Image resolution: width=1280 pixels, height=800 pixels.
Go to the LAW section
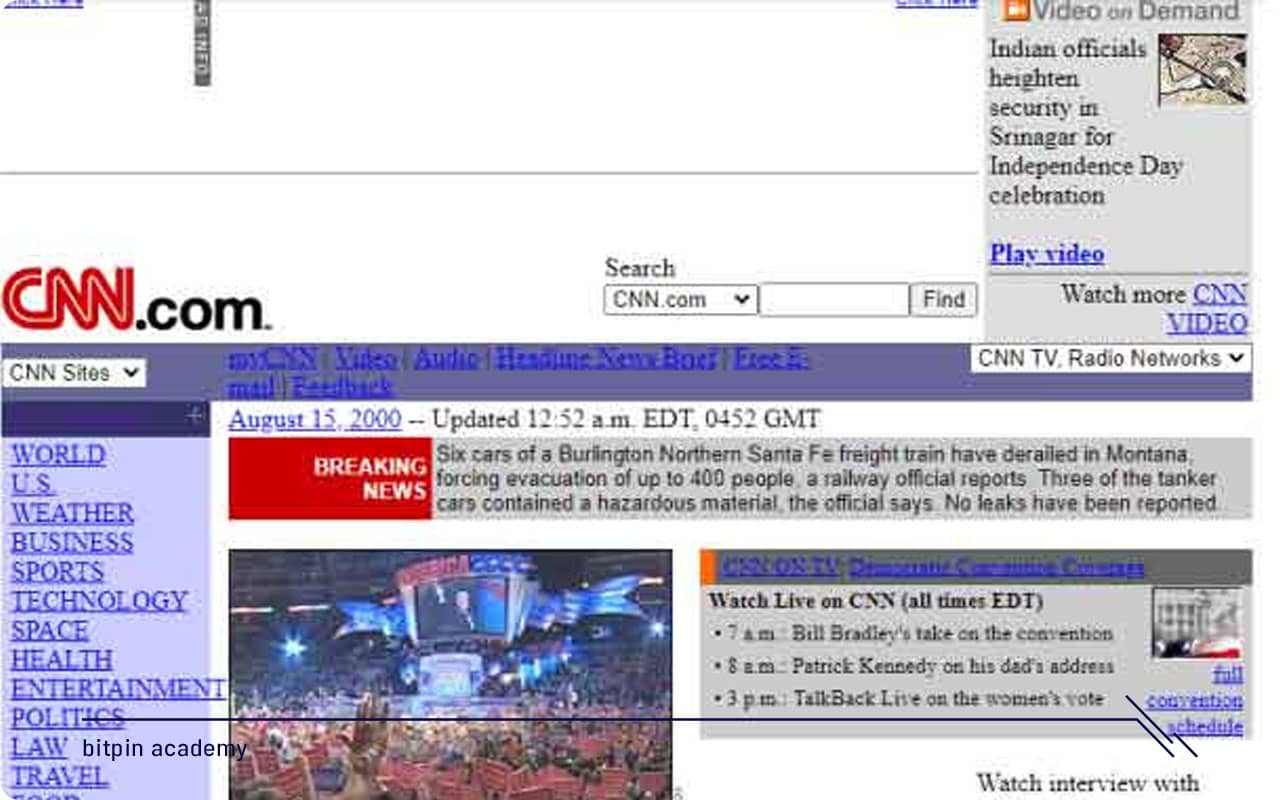[x=39, y=747]
